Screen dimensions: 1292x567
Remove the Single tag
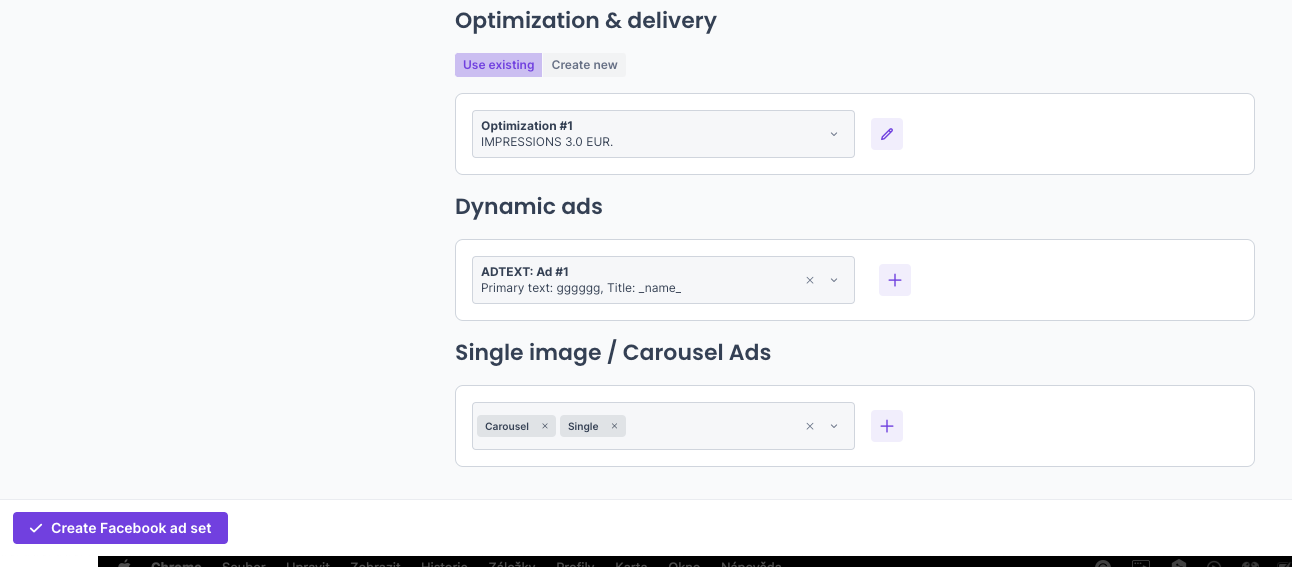(x=614, y=426)
